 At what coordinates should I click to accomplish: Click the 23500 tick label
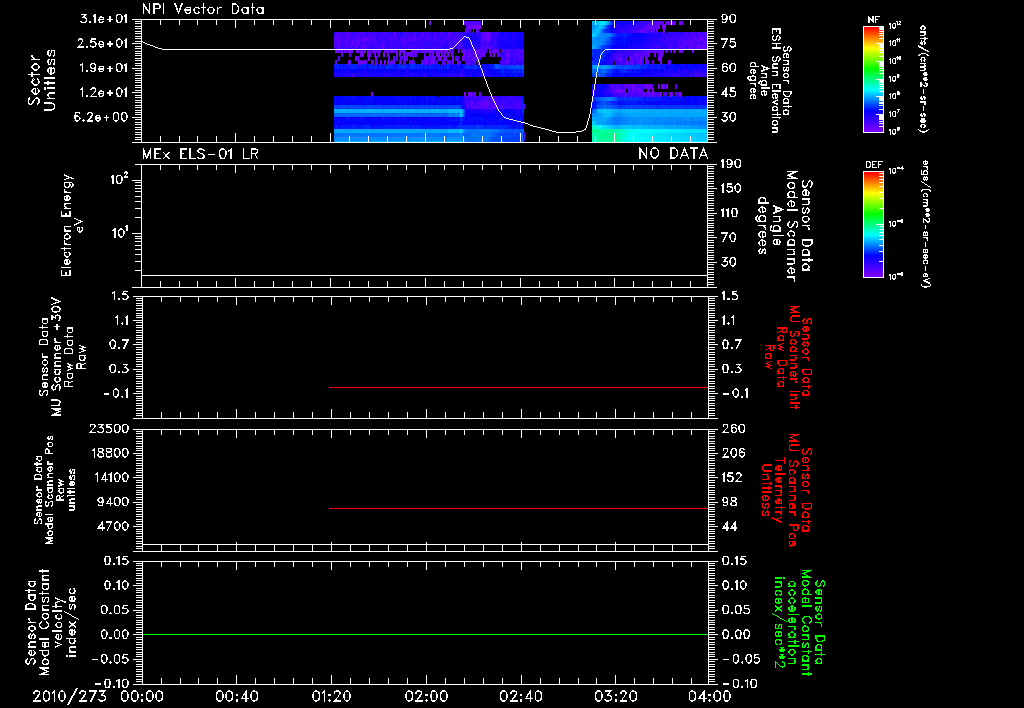pyautogui.click(x=108, y=428)
